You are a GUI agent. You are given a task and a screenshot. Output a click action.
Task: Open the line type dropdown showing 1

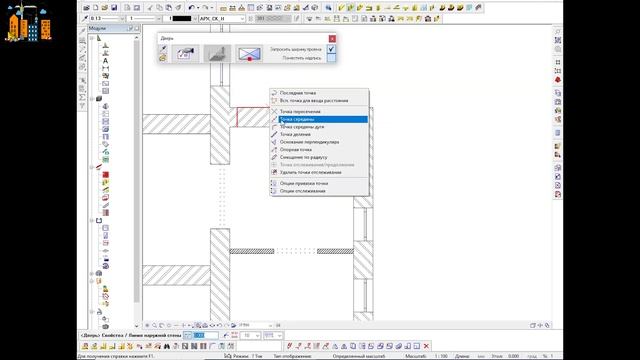pos(158,19)
